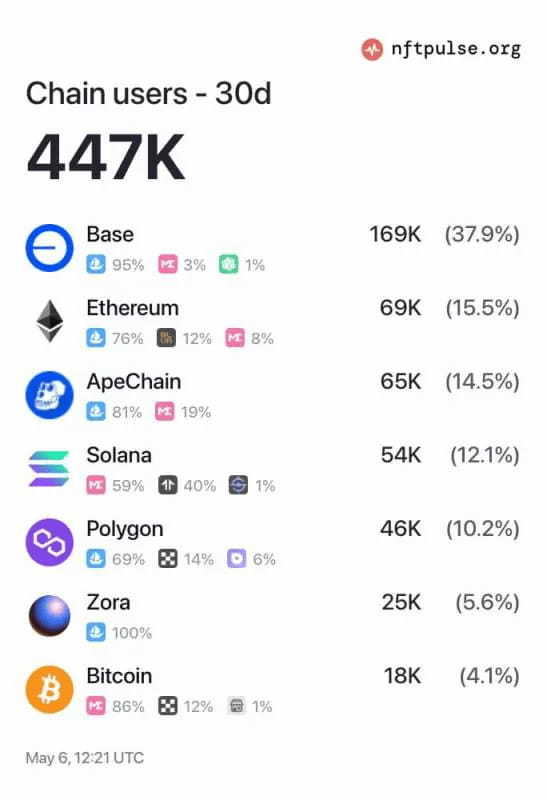Click the Solana striped logo
Screen dimensions: 547x800
pos(49,468)
